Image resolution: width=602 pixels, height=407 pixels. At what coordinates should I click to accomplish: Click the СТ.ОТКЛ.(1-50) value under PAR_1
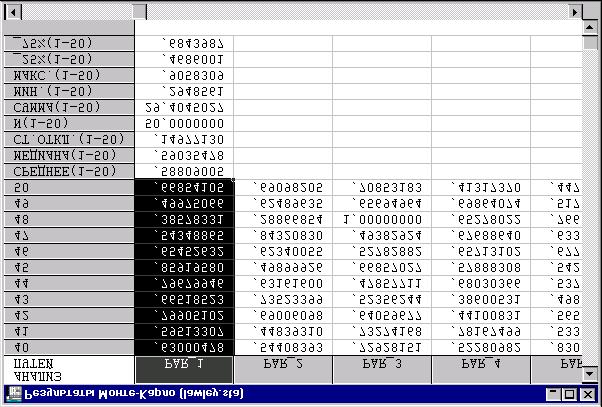[x=184, y=139]
